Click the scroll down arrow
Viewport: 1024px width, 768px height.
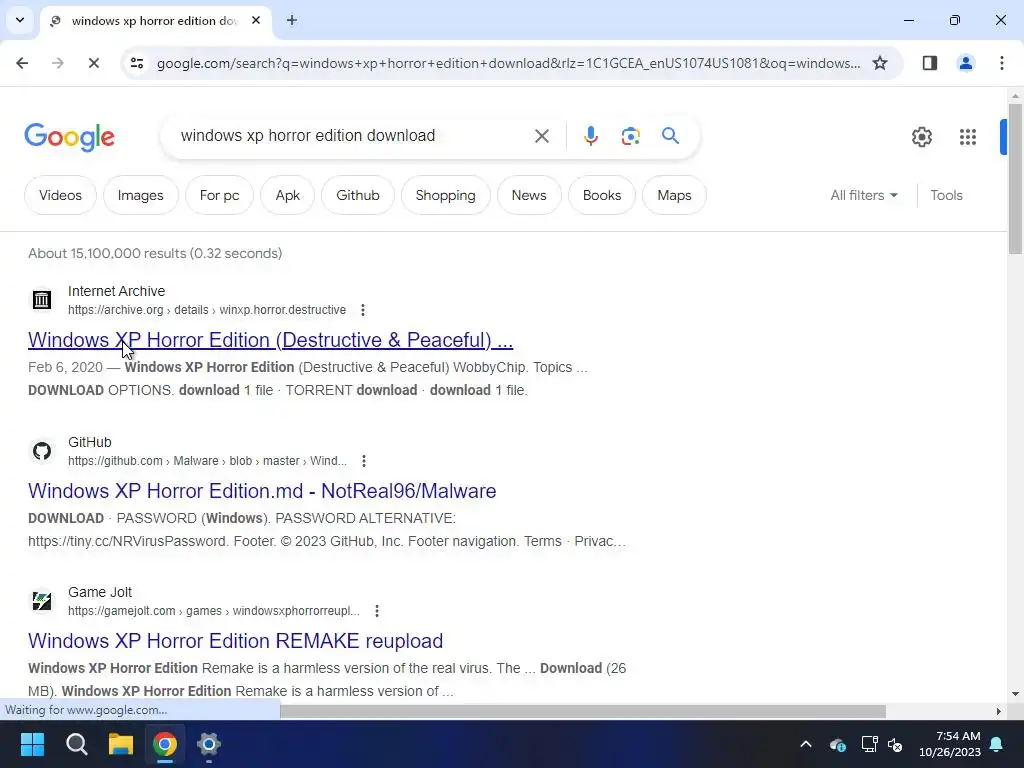1015,694
